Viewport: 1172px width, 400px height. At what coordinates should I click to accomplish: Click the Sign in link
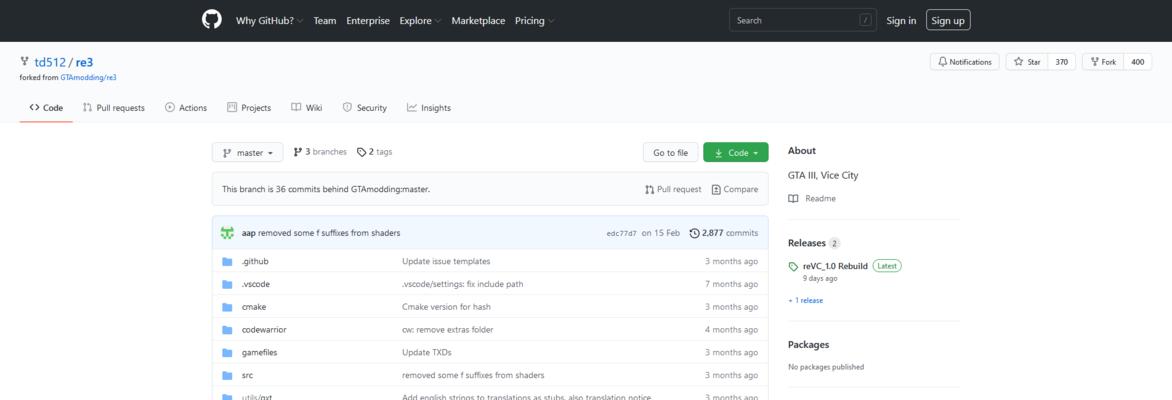901,21
